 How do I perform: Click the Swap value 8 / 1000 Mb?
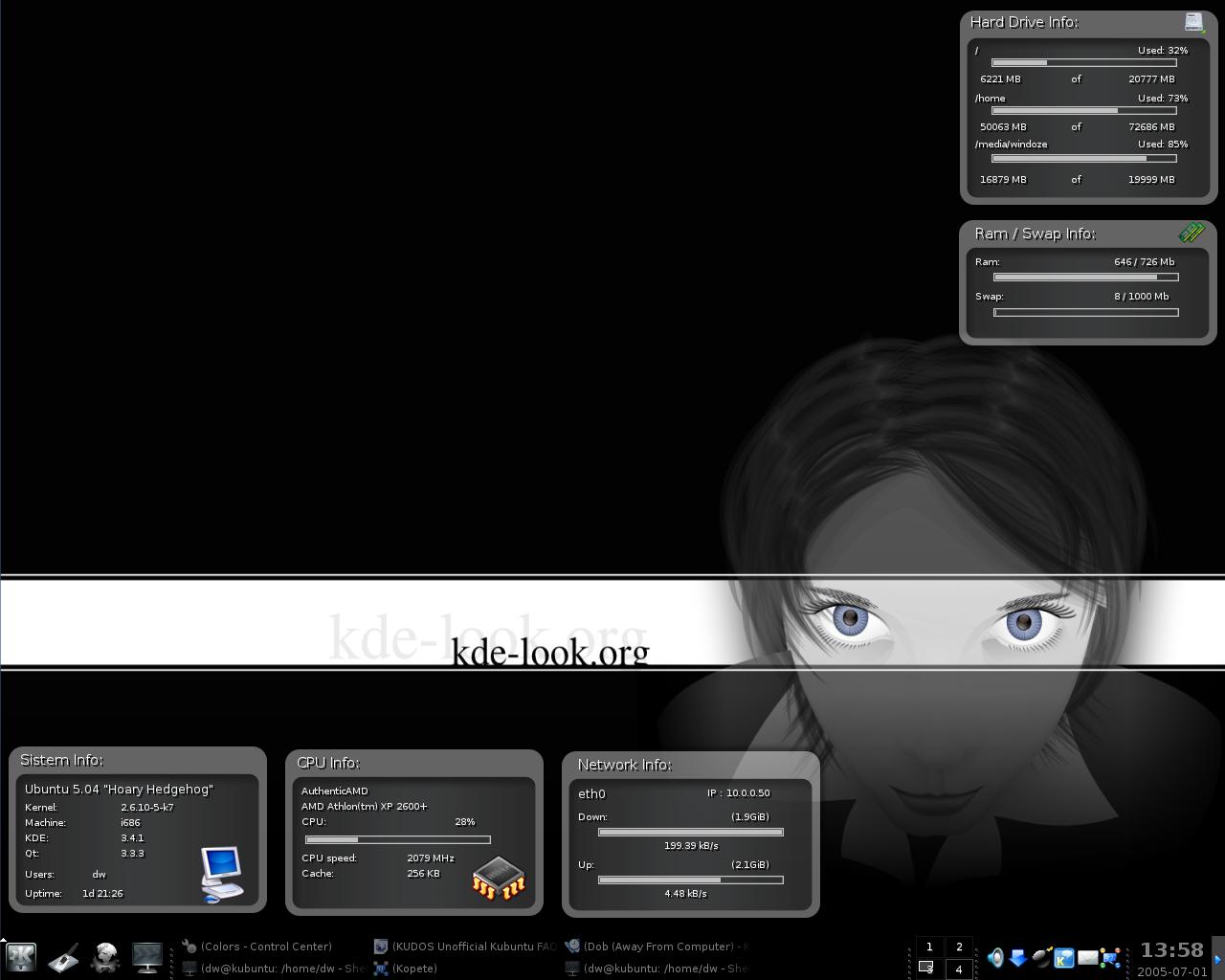click(1142, 297)
